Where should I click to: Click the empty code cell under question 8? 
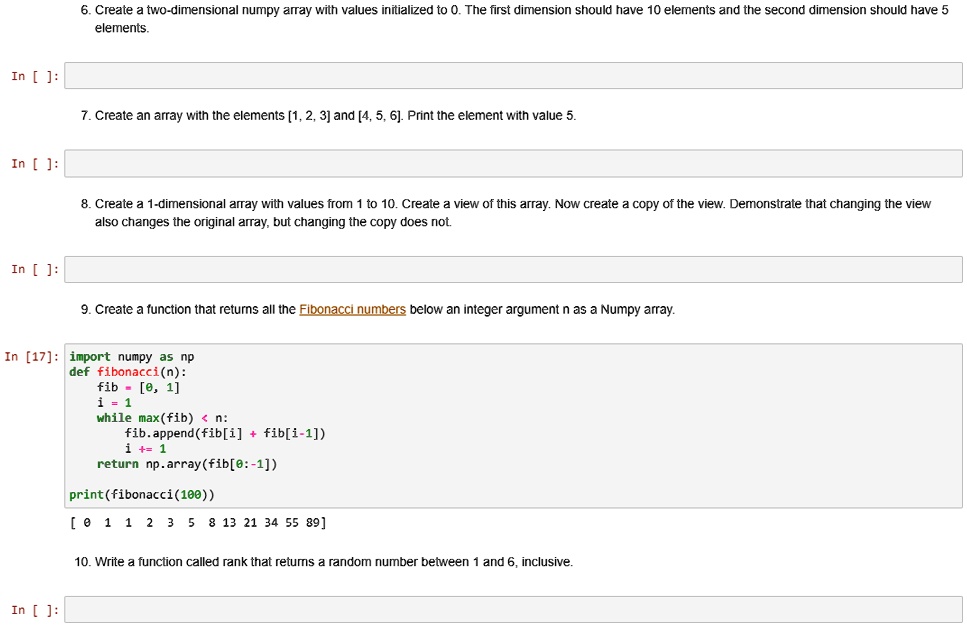point(513,269)
